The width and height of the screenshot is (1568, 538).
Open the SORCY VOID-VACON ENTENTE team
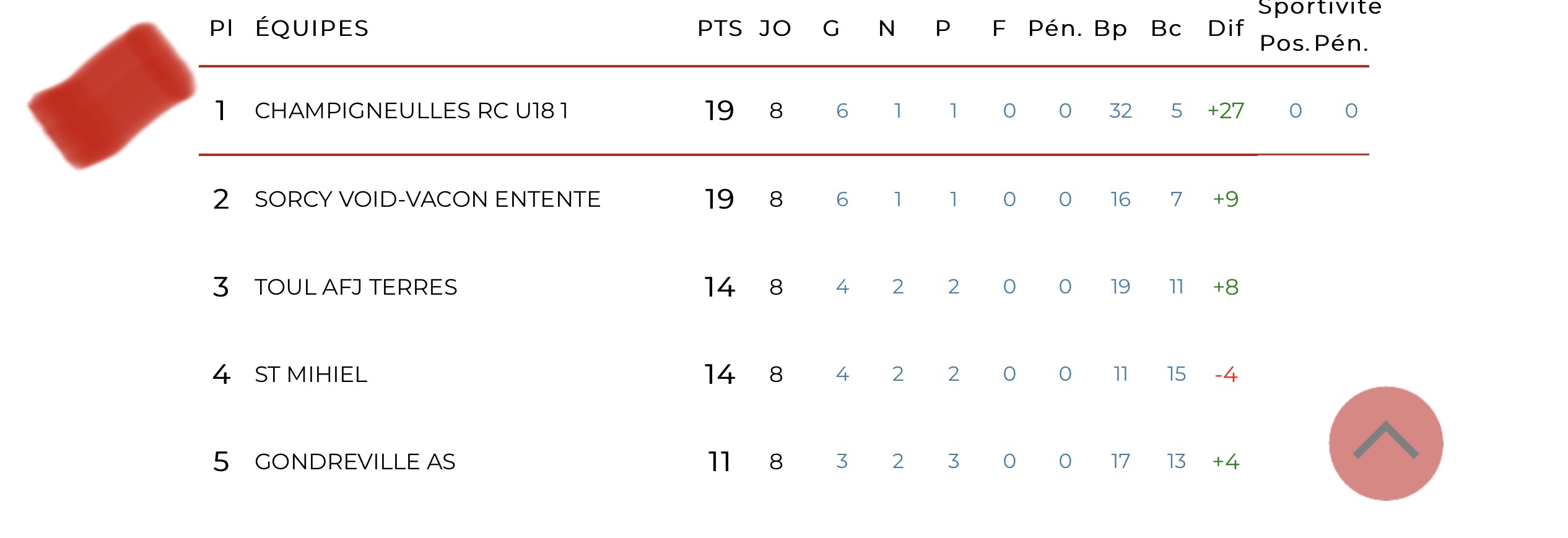pos(427,199)
